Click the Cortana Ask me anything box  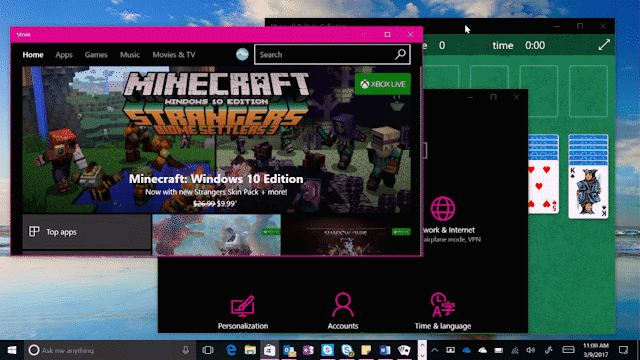coord(110,350)
